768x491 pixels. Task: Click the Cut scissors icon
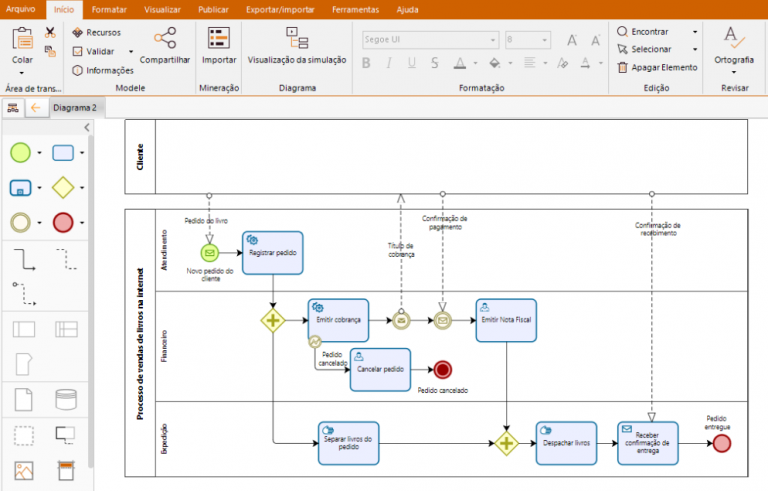click(50, 33)
